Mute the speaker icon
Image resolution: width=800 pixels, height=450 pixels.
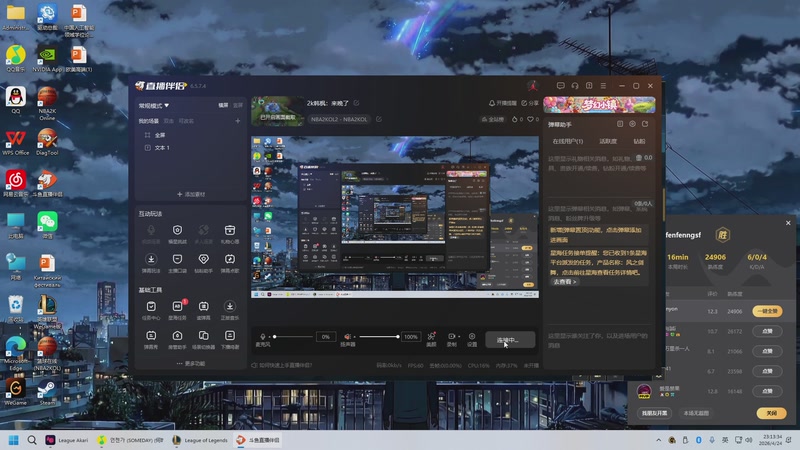coord(347,337)
